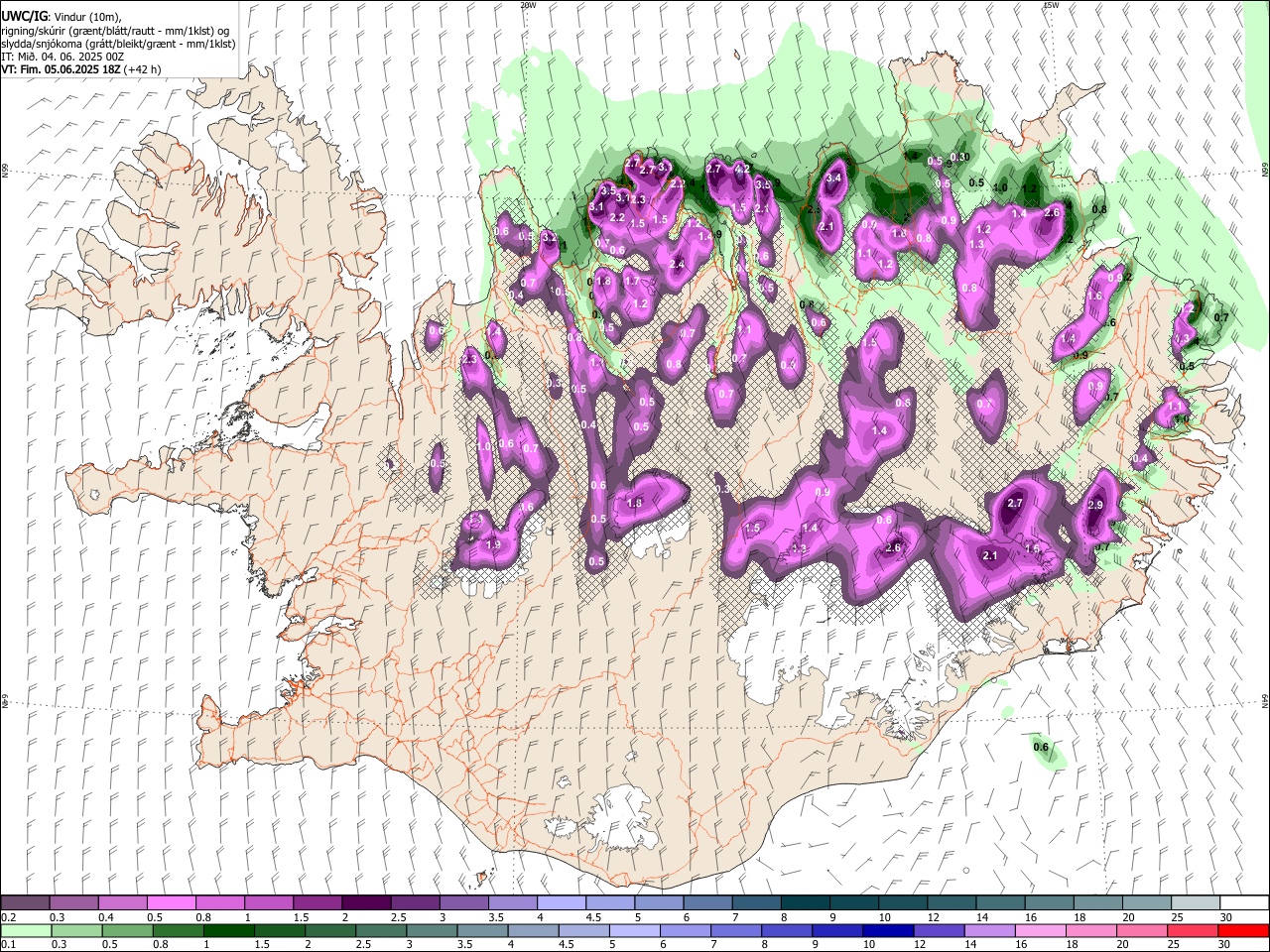Select the 'IT: Mið. 04. 06. 2025 00Z' line
Screen dimensions: 1270x952
(63, 57)
